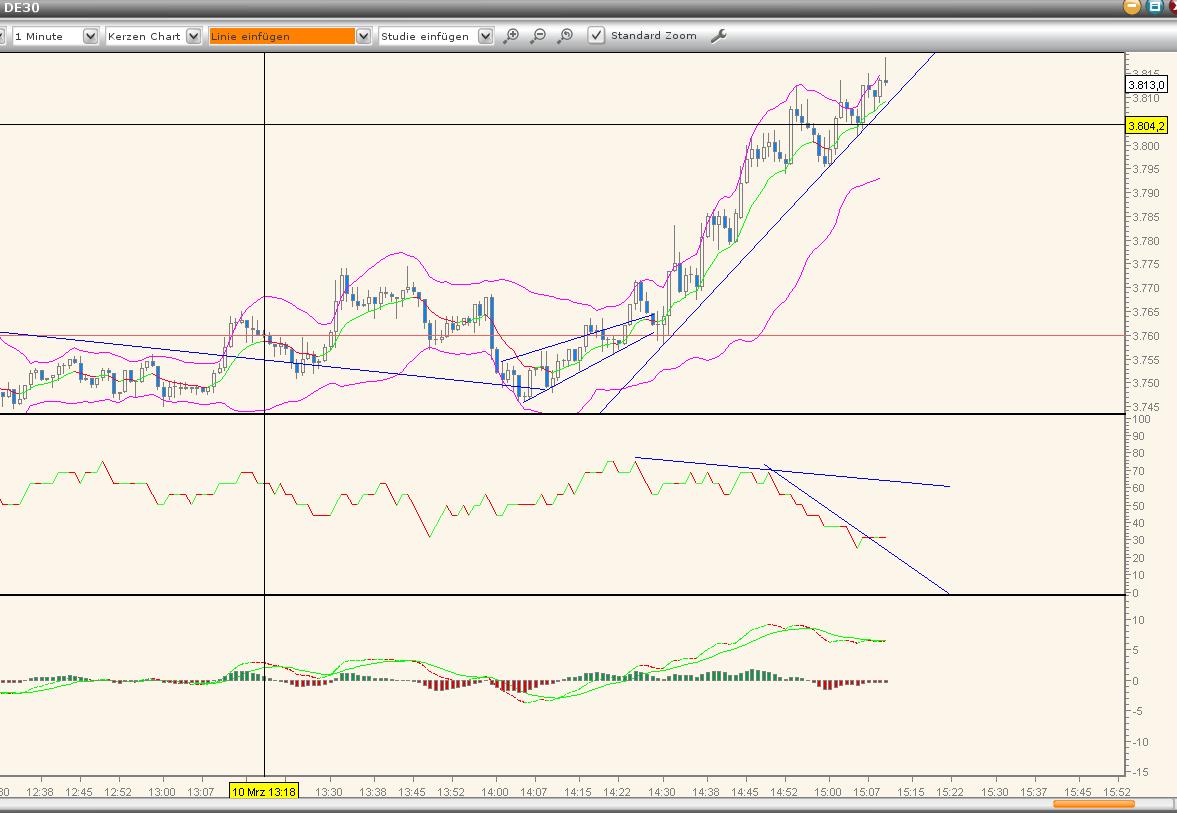Open the Studie einfügen dropdown
This screenshot has width=1177, height=813.
click(x=484, y=35)
